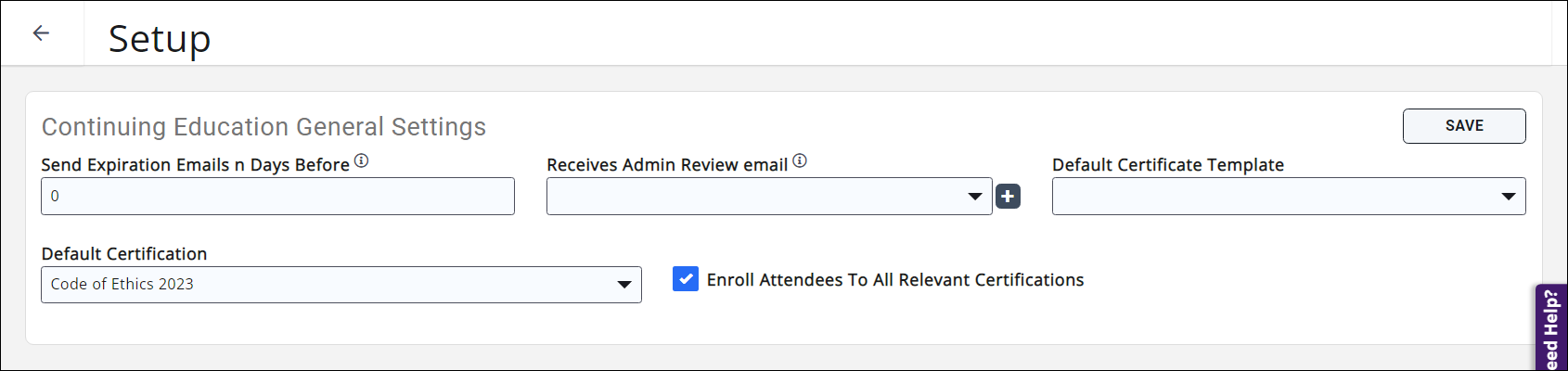1568x371 pixels.
Task: Click the Send Expiration Emails n Days Before label
Action: pos(195,165)
